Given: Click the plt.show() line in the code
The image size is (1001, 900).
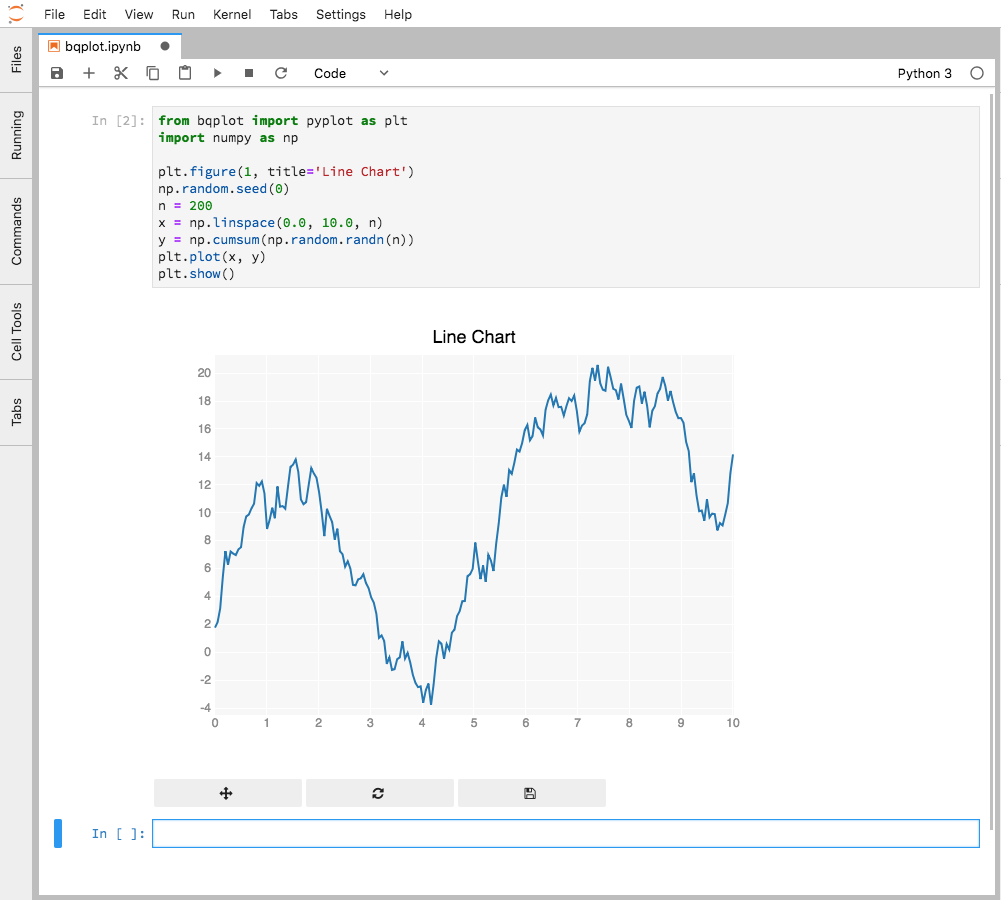Looking at the screenshot, I should click(197, 274).
